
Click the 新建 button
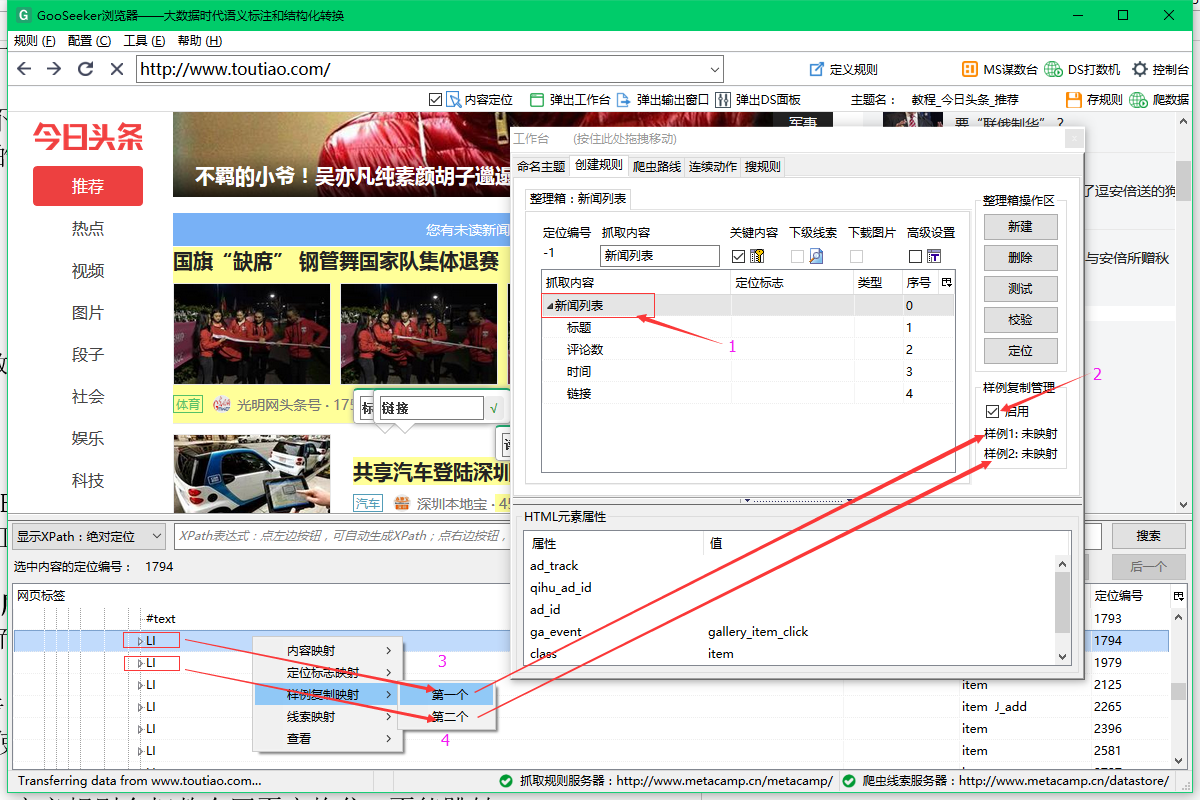point(1020,226)
